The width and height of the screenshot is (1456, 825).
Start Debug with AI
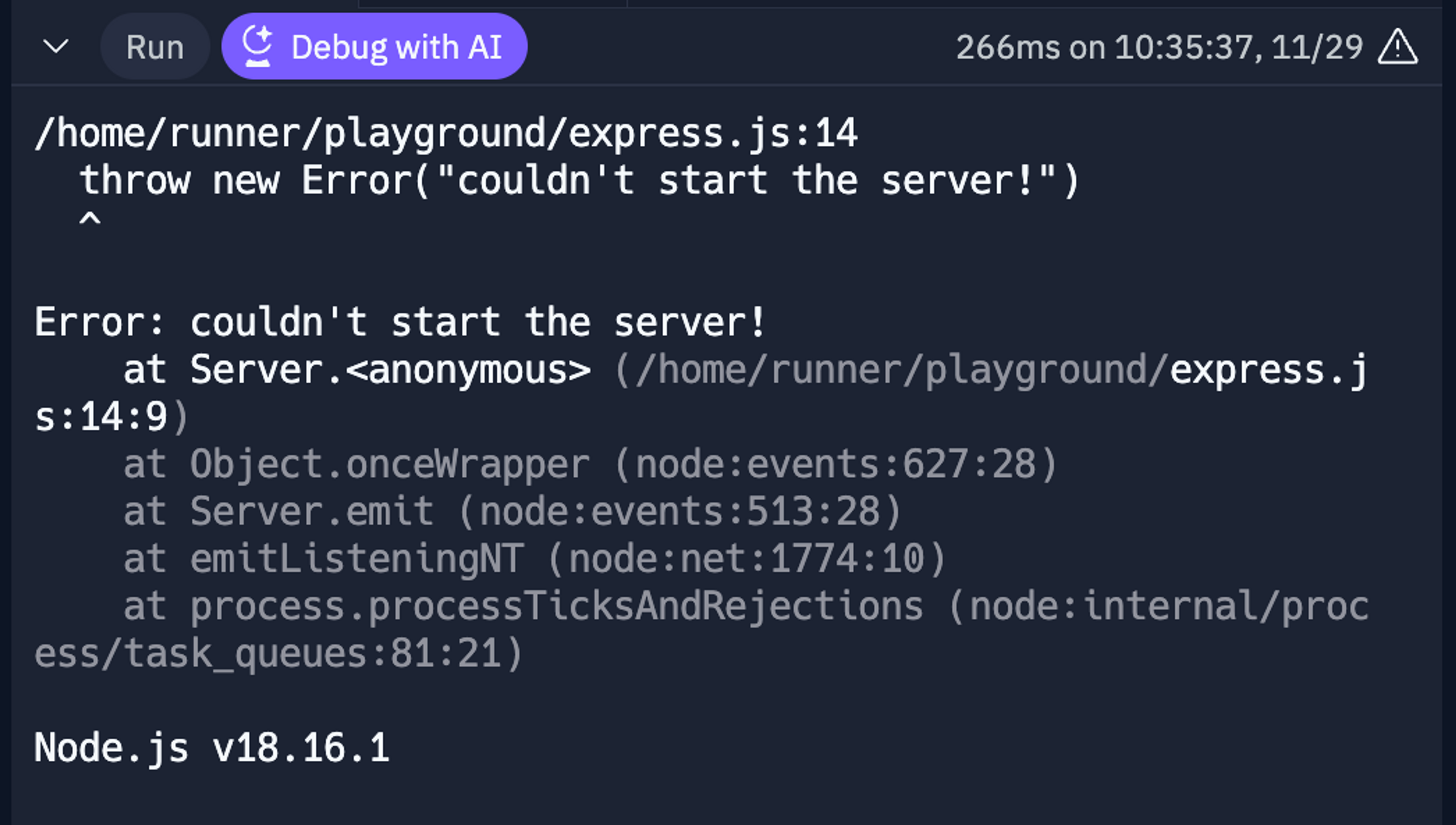pyautogui.click(x=374, y=47)
